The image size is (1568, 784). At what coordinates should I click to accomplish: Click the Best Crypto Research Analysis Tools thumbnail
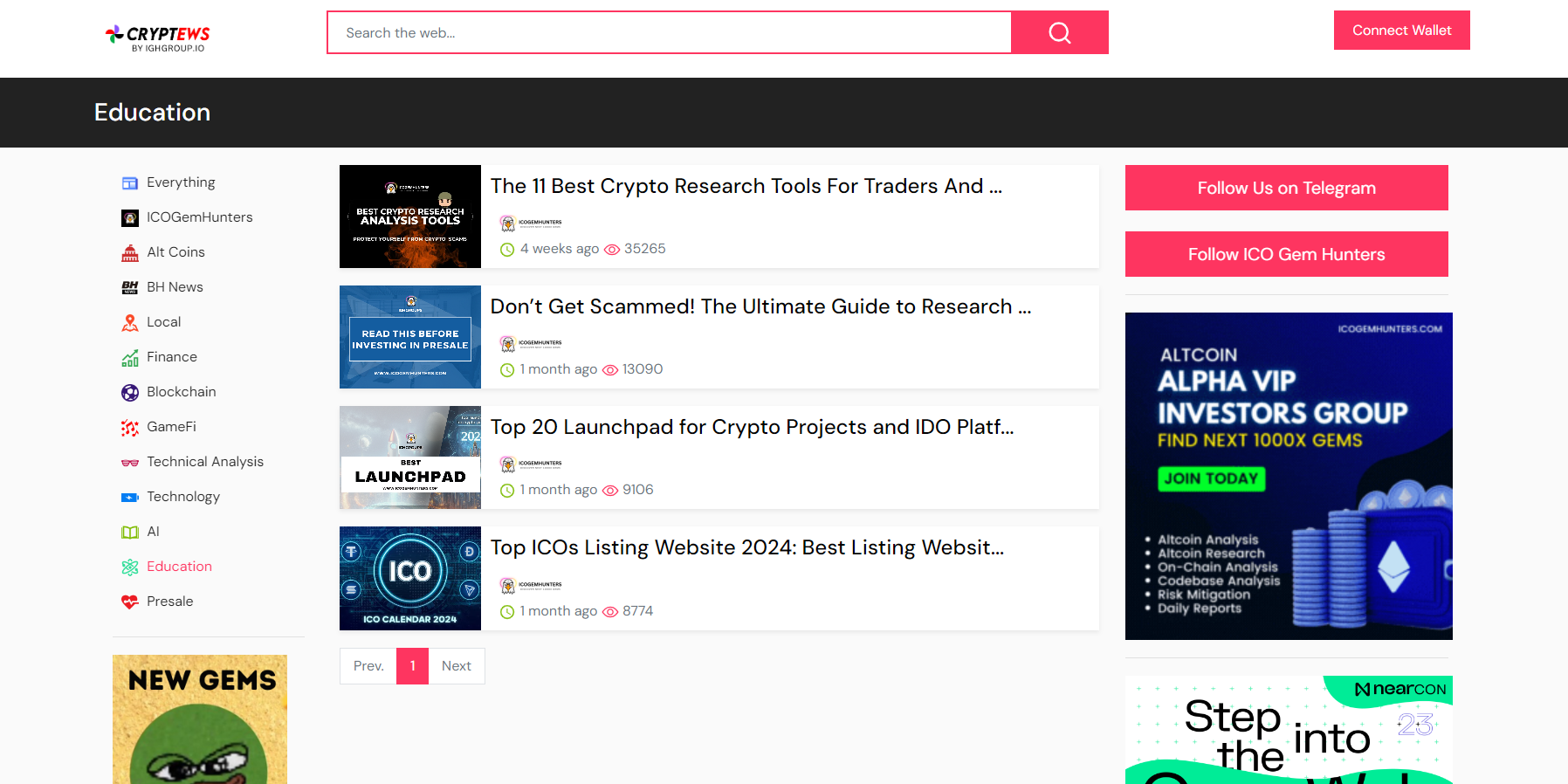410,217
